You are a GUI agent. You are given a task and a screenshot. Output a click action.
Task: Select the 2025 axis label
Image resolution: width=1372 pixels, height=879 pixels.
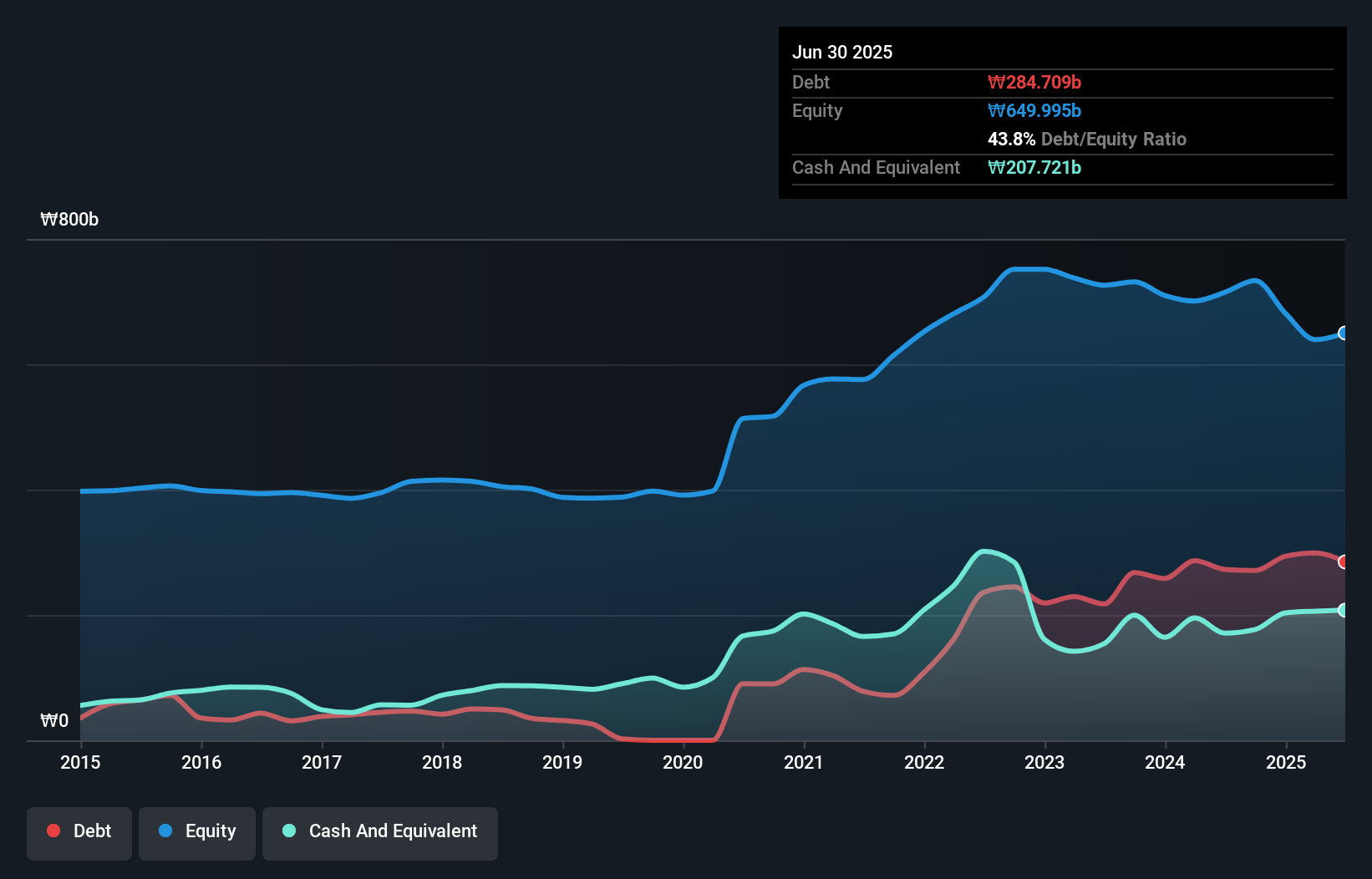click(1287, 762)
